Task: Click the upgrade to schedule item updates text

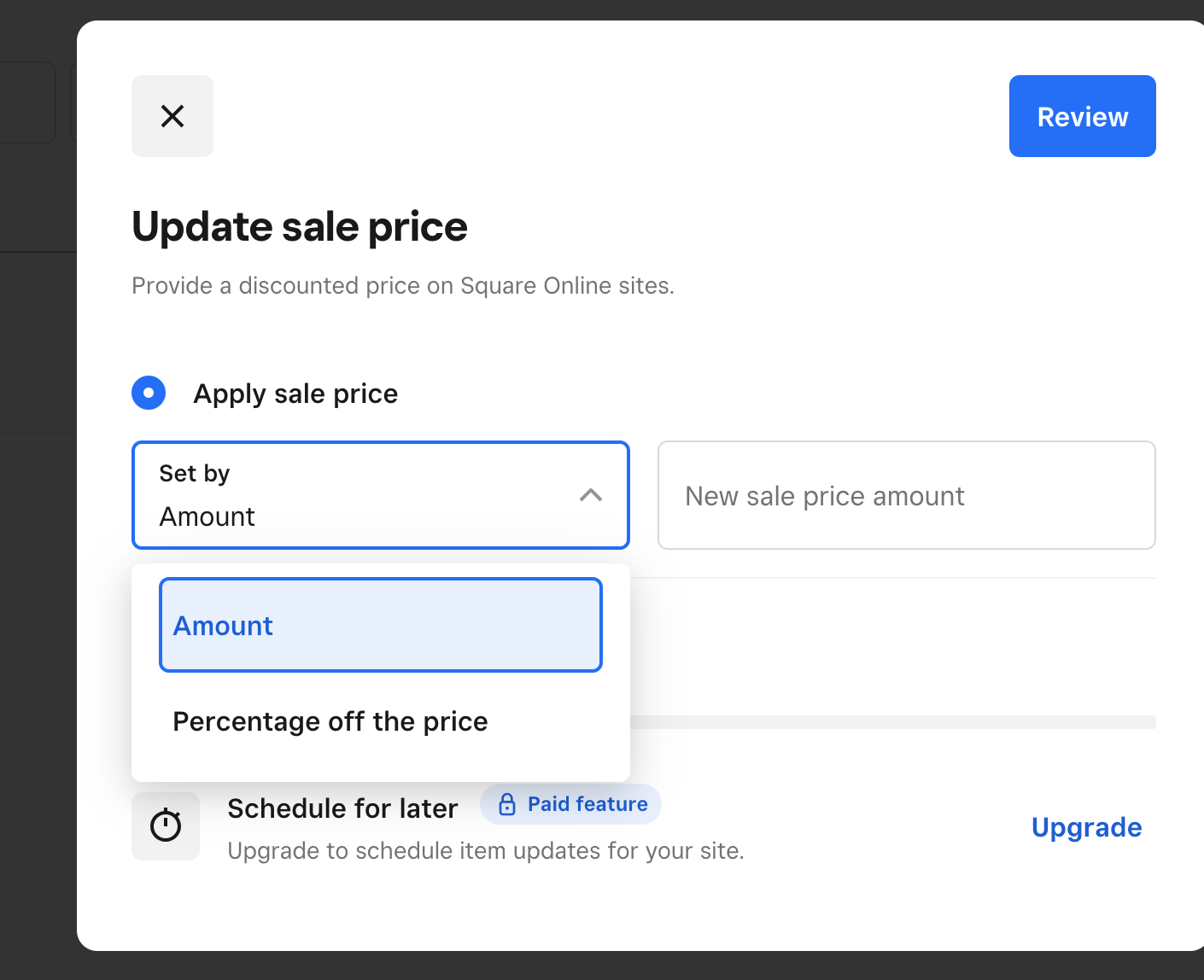Action: (486, 851)
